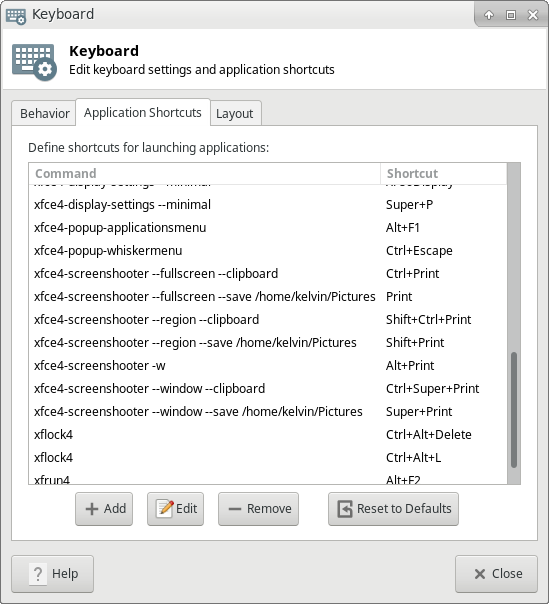Click the keyboard icon in title bar

click(16, 16)
